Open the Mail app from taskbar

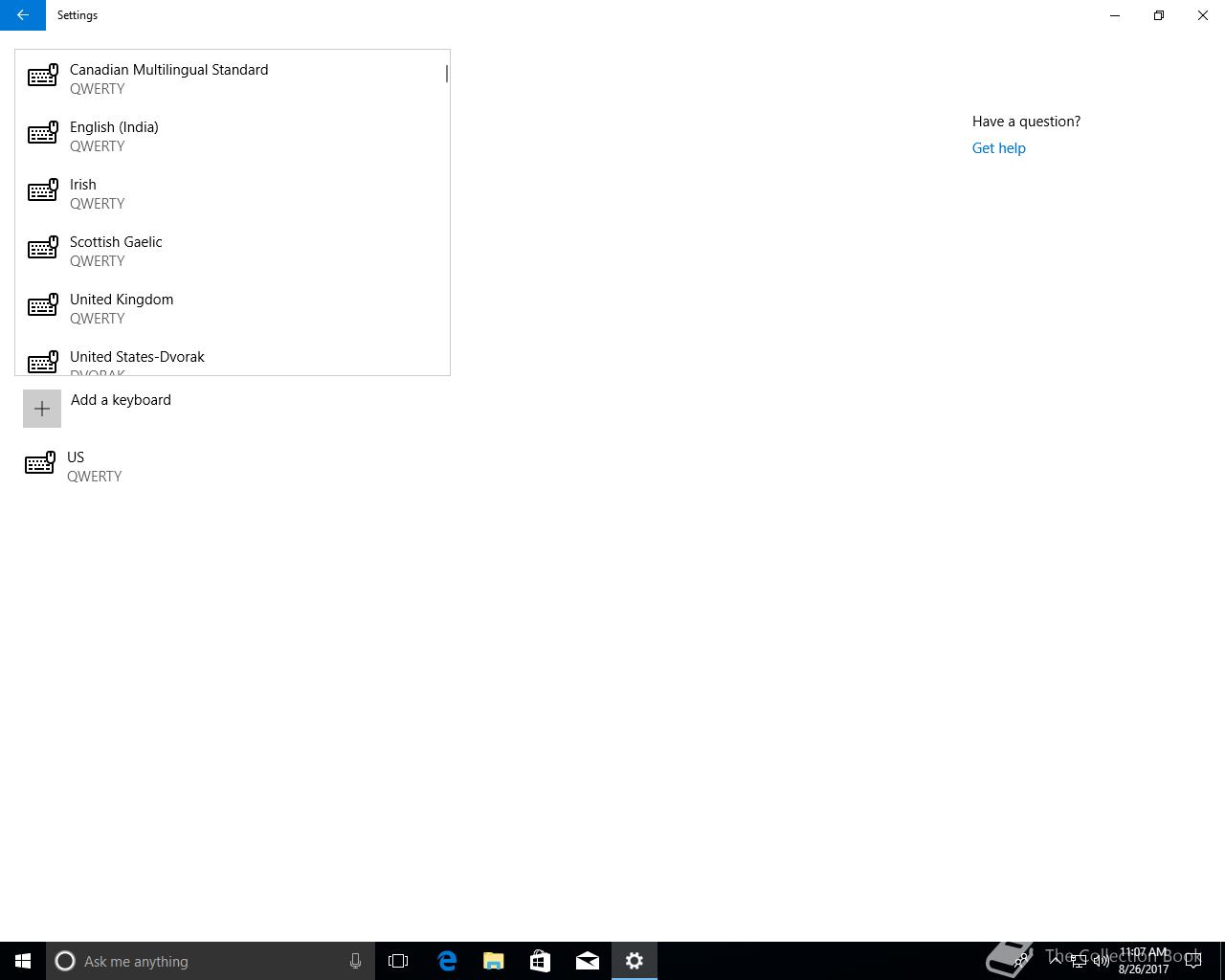pos(588,961)
